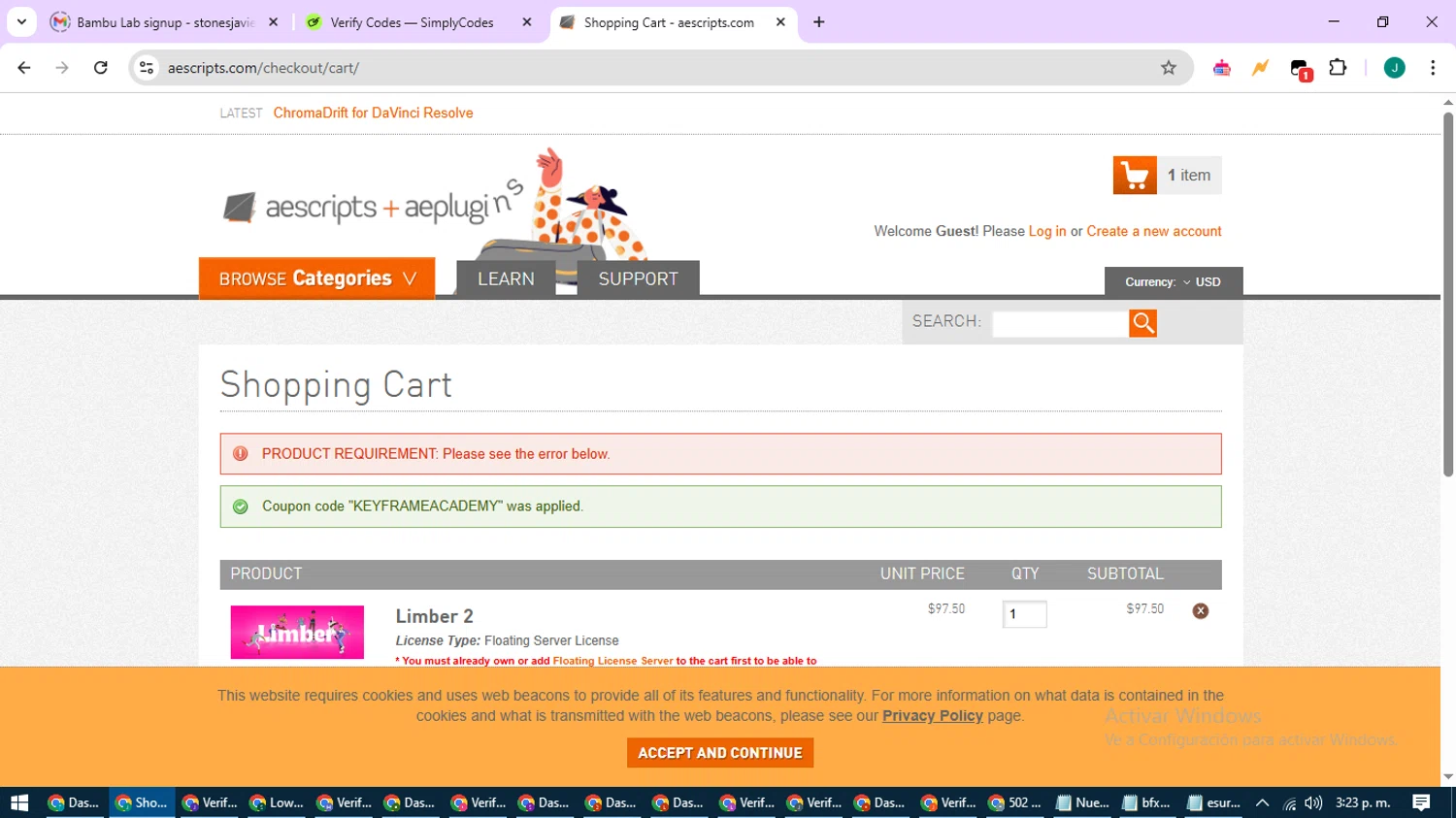Click the Privacy Policy link
Viewport: 1456px width, 818px height.
point(933,716)
